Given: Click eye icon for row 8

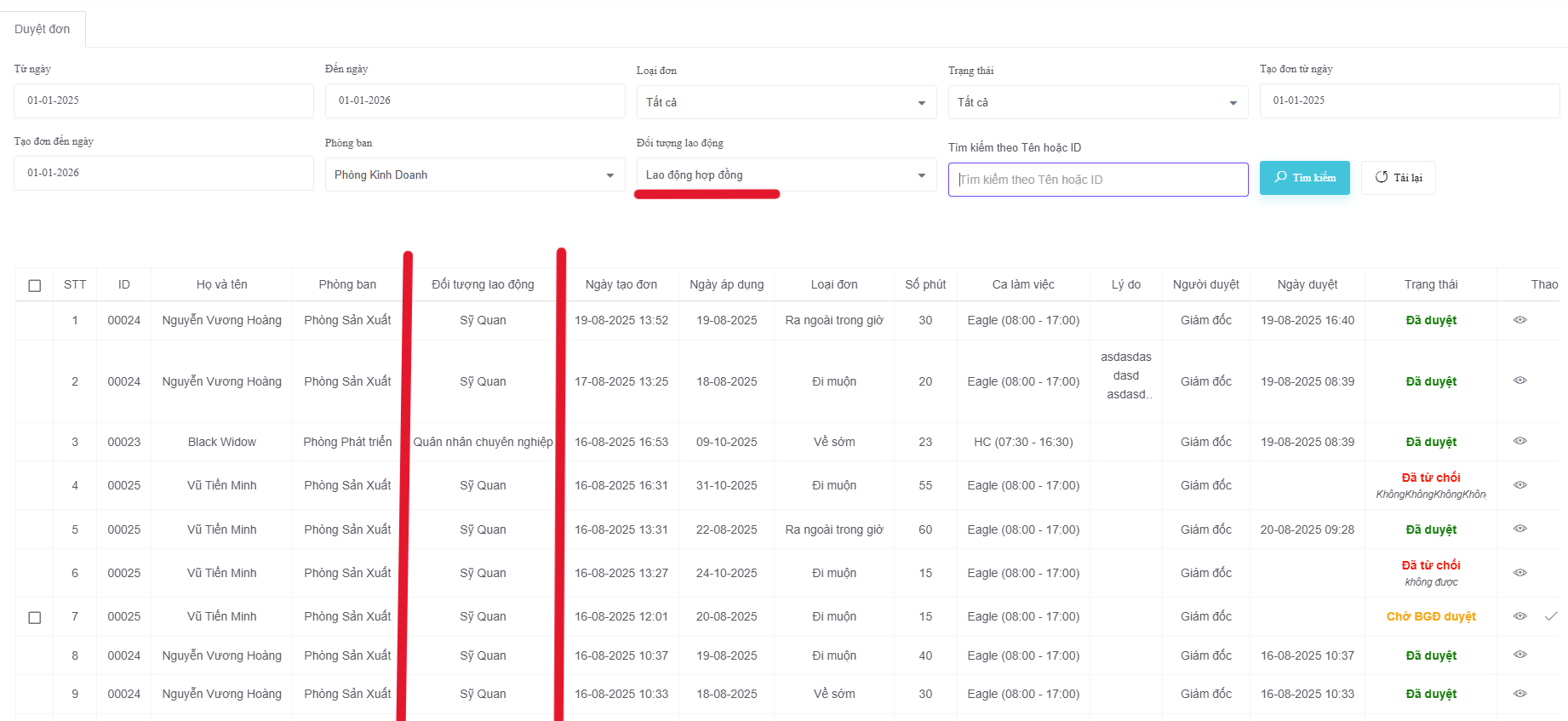Looking at the screenshot, I should click(1519, 655).
